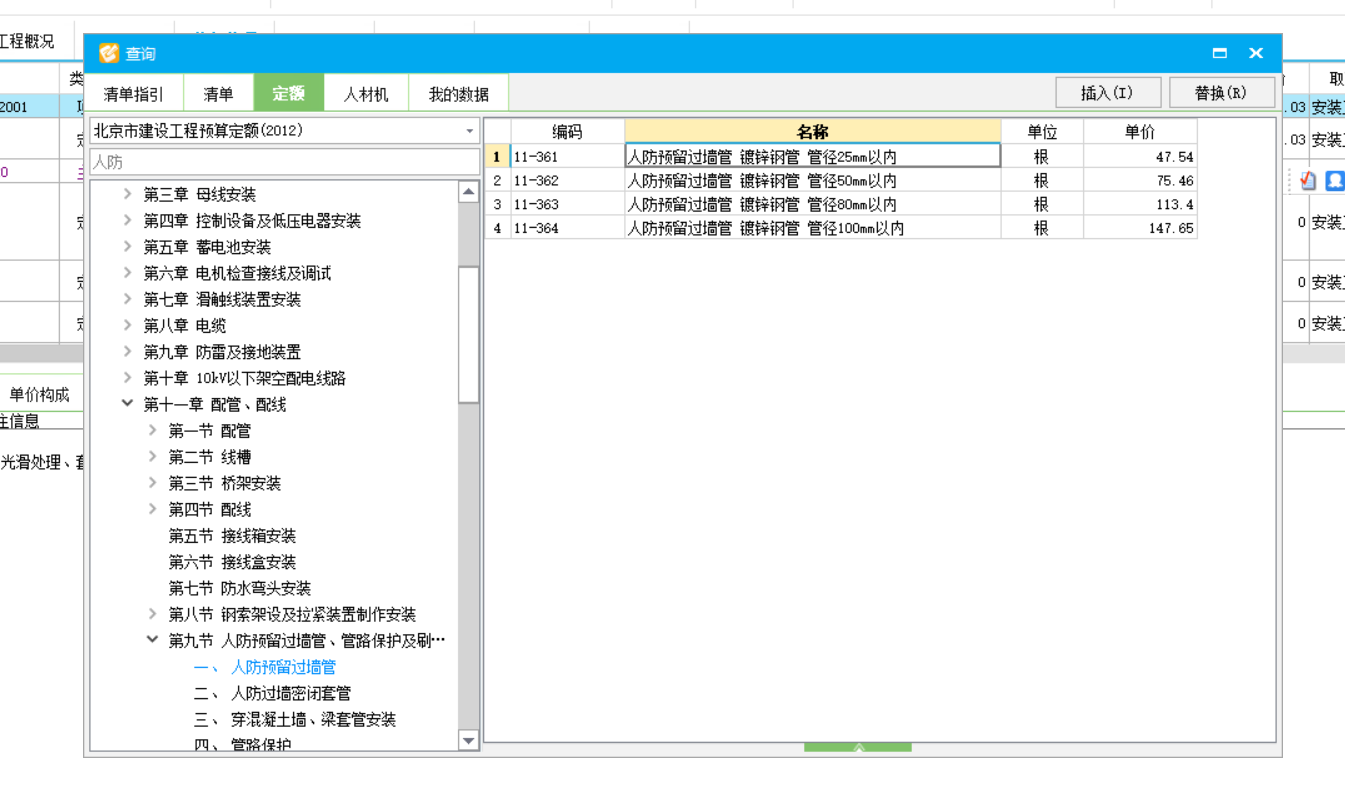This screenshot has height=794, width=1345.
Task: Maximize the 查询 dialog window
Action: point(1220,53)
